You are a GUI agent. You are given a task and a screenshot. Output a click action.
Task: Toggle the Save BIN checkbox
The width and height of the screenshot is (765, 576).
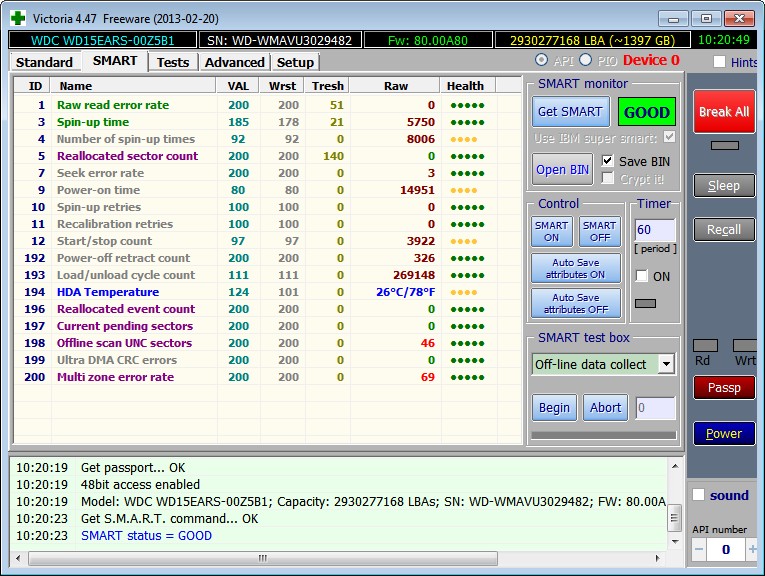pyautogui.click(x=608, y=161)
